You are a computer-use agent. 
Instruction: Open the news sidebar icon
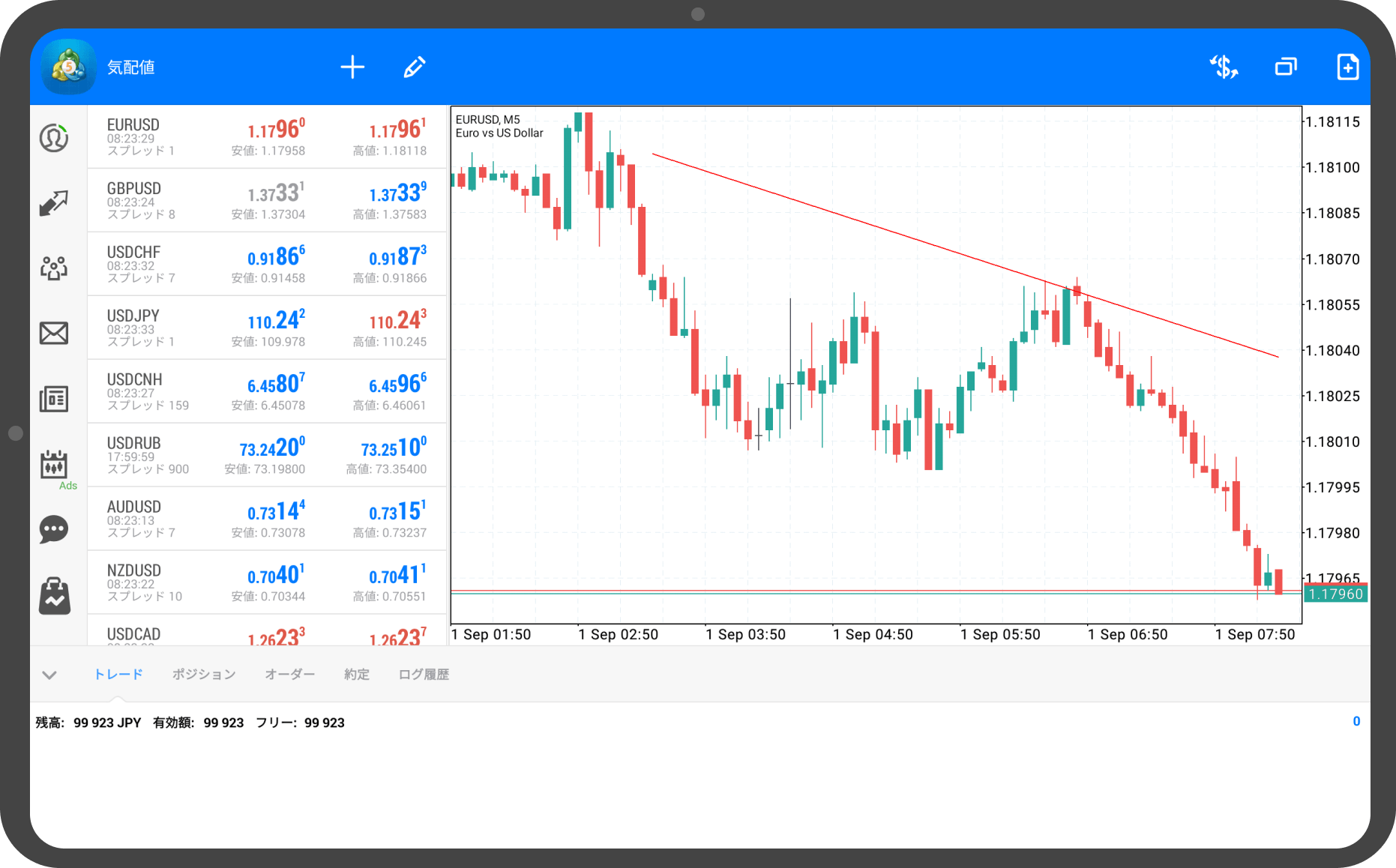tap(54, 399)
